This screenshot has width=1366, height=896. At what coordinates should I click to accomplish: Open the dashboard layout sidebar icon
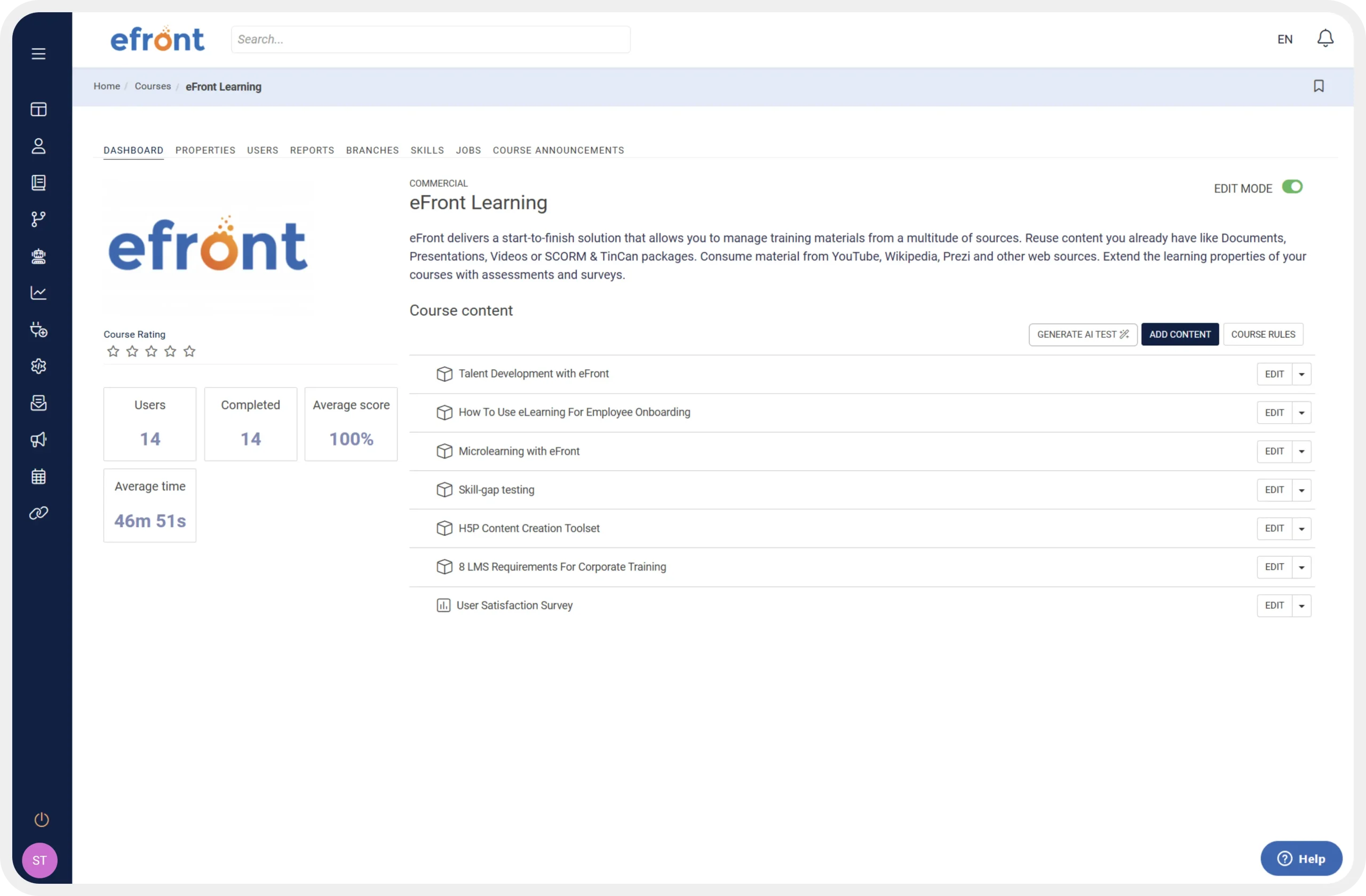click(x=38, y=109)
